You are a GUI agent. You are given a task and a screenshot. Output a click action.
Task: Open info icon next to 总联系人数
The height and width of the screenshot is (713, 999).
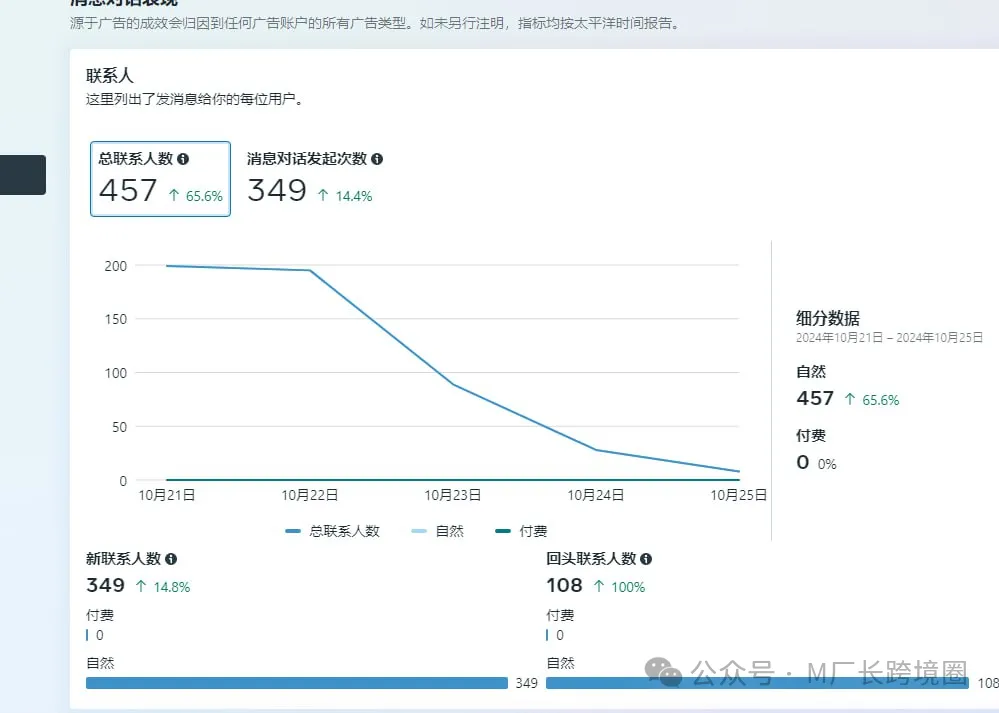183,159
